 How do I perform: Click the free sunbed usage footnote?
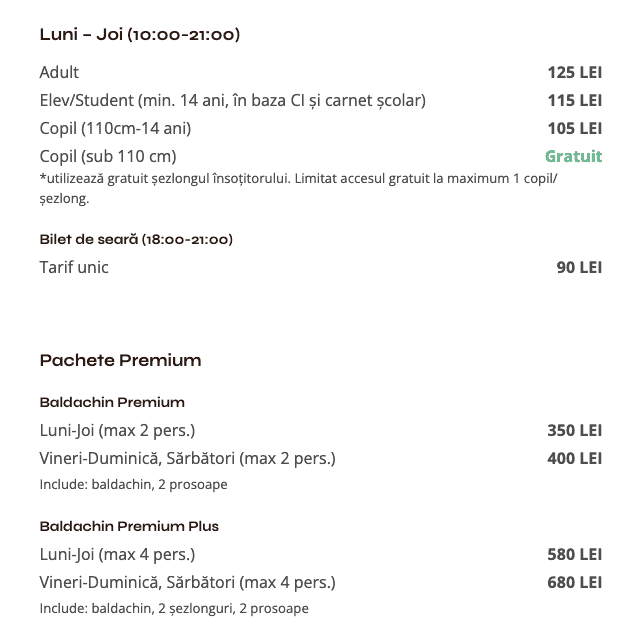[x=298, y=188]
